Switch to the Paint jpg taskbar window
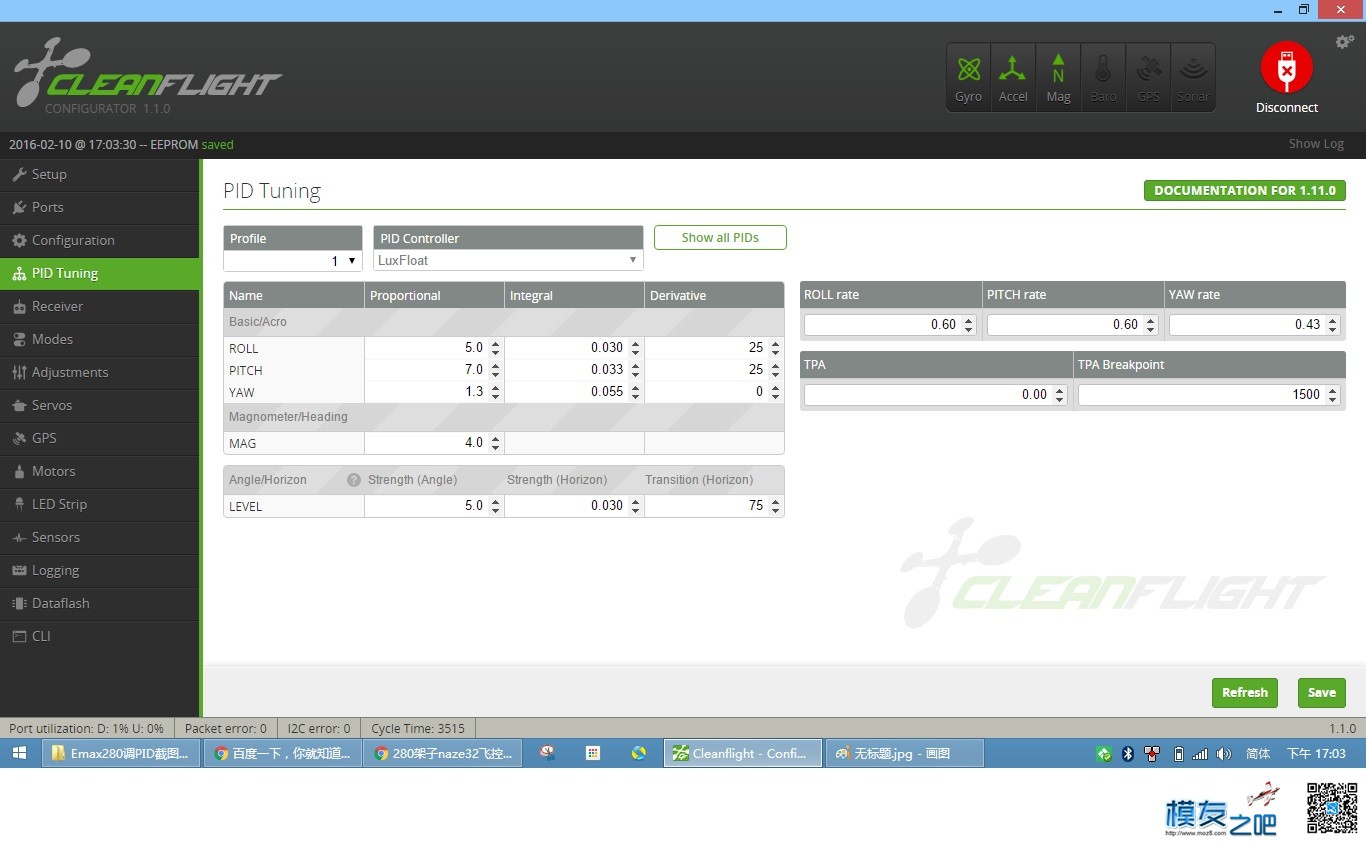 (x=905, y=753)
